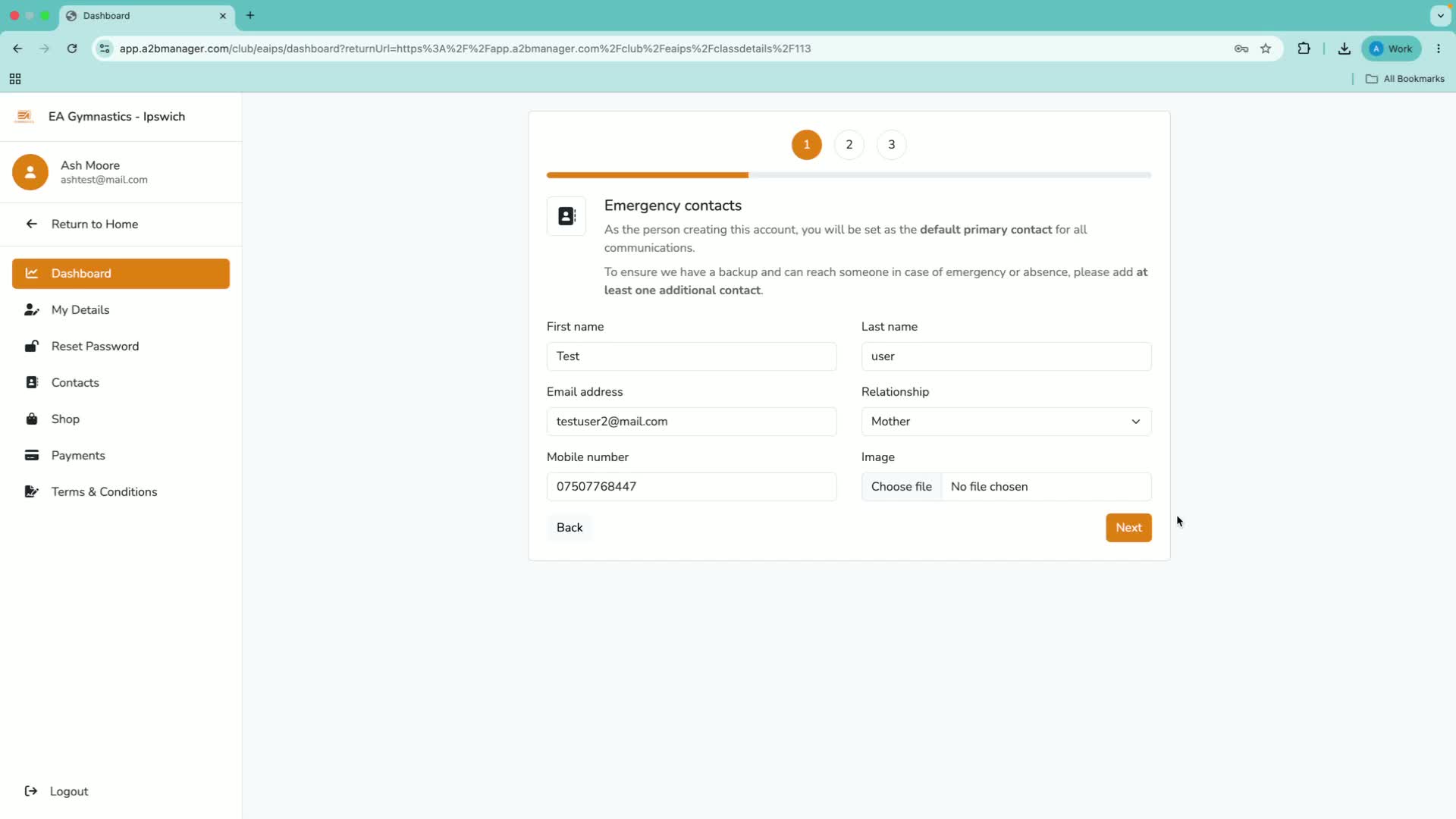Click the ashtest@mail.com email text
Viewport: 1456px width, 819px height.
104,180
